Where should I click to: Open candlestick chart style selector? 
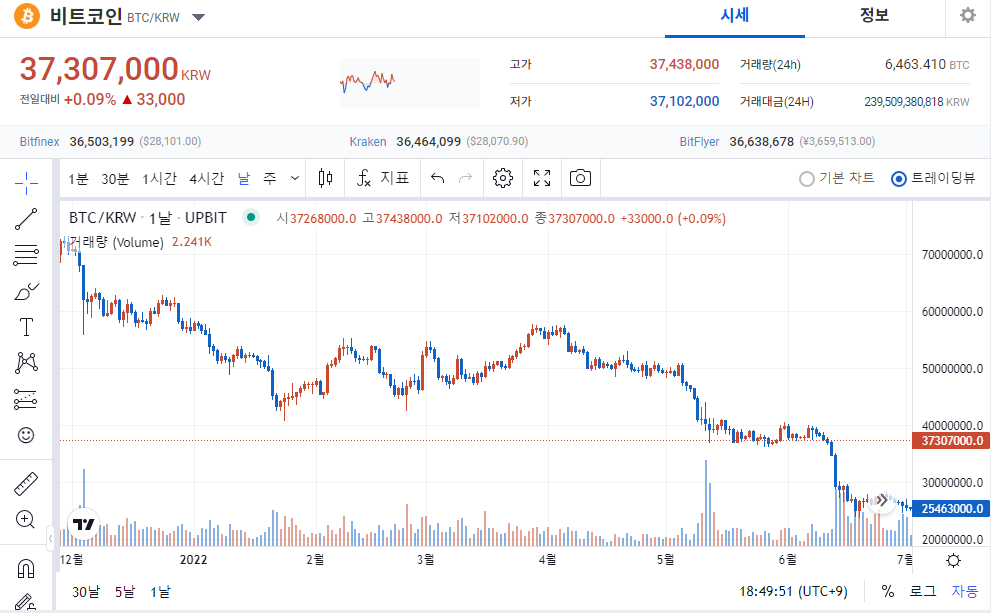point(325,178)
